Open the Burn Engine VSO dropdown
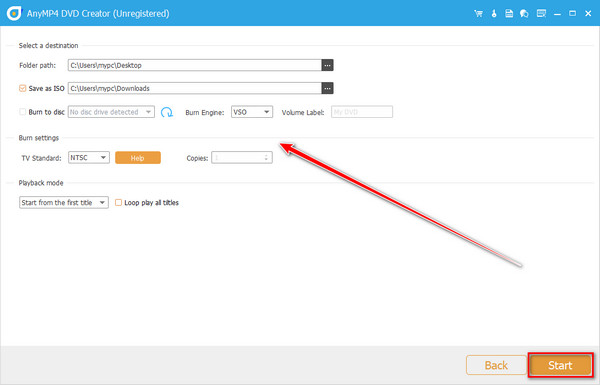 (252, 112)
